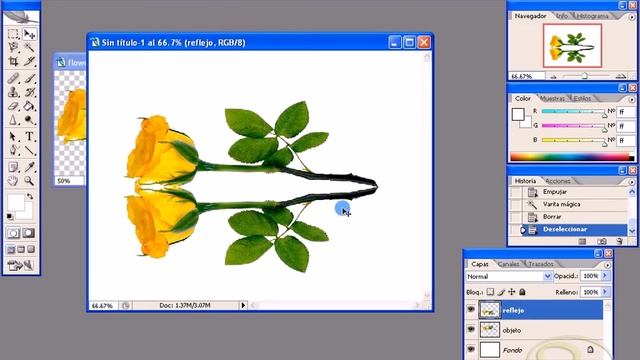The height and width of the screenshot is (360, 640).
Task: Open the Historia panel options menu arrow
Action: [x=632, y=182]
